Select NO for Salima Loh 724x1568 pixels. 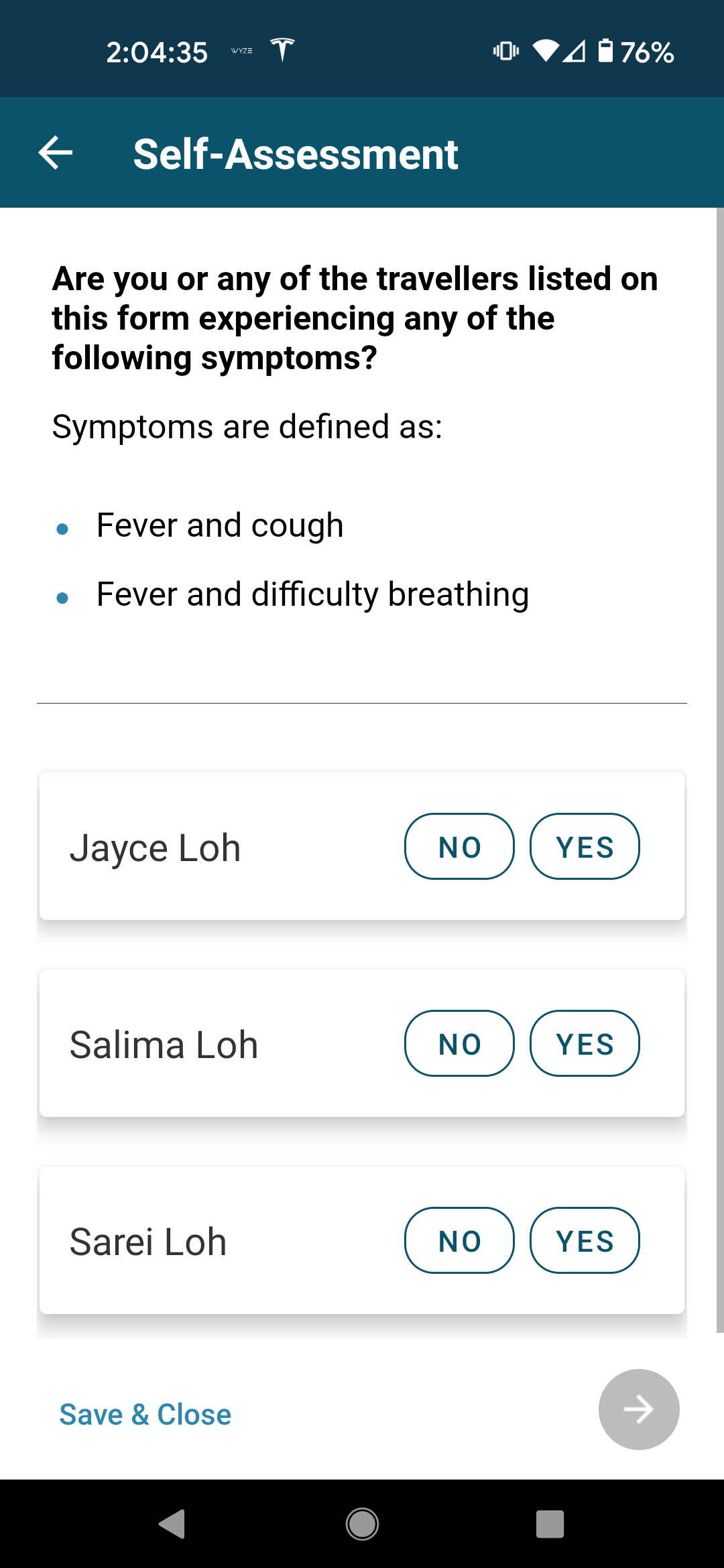coord(459,1044)
